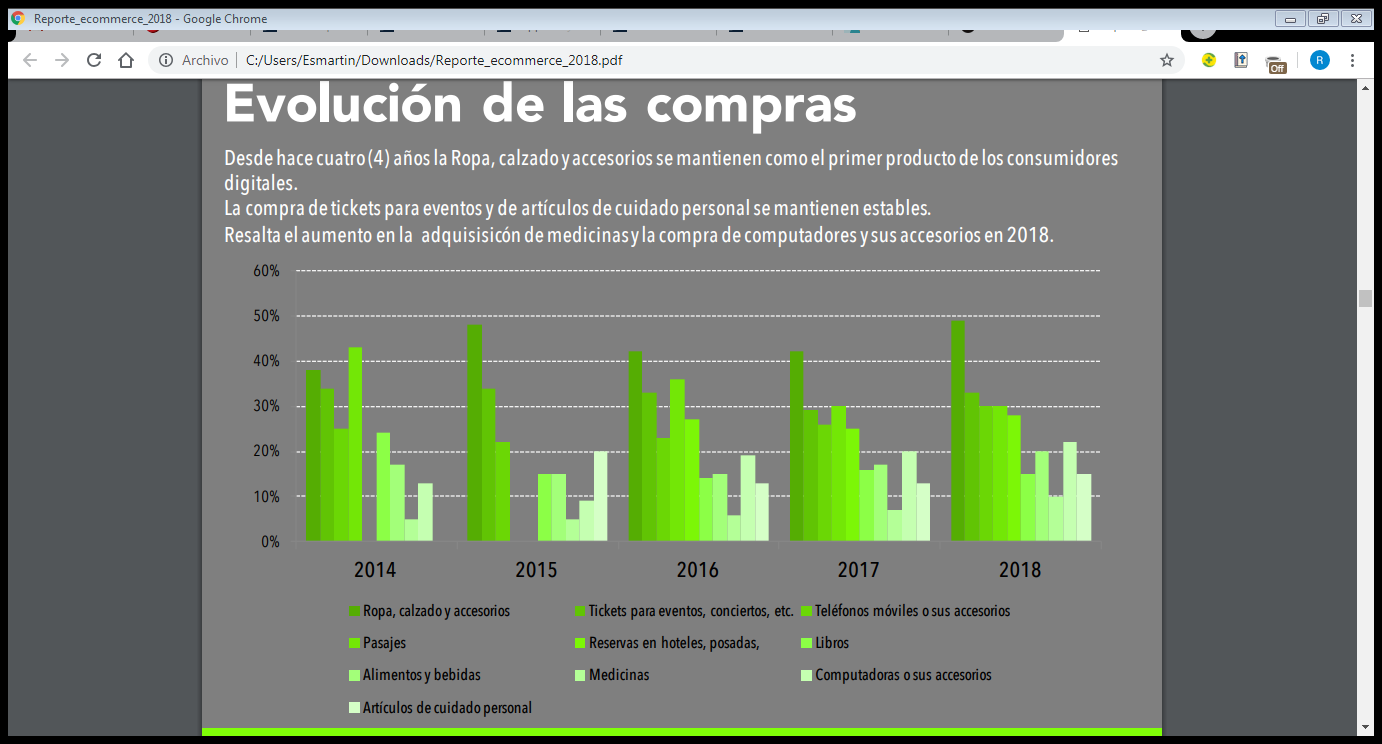Click the browser back arrow
1382x744 pixels.
(30, 60)
